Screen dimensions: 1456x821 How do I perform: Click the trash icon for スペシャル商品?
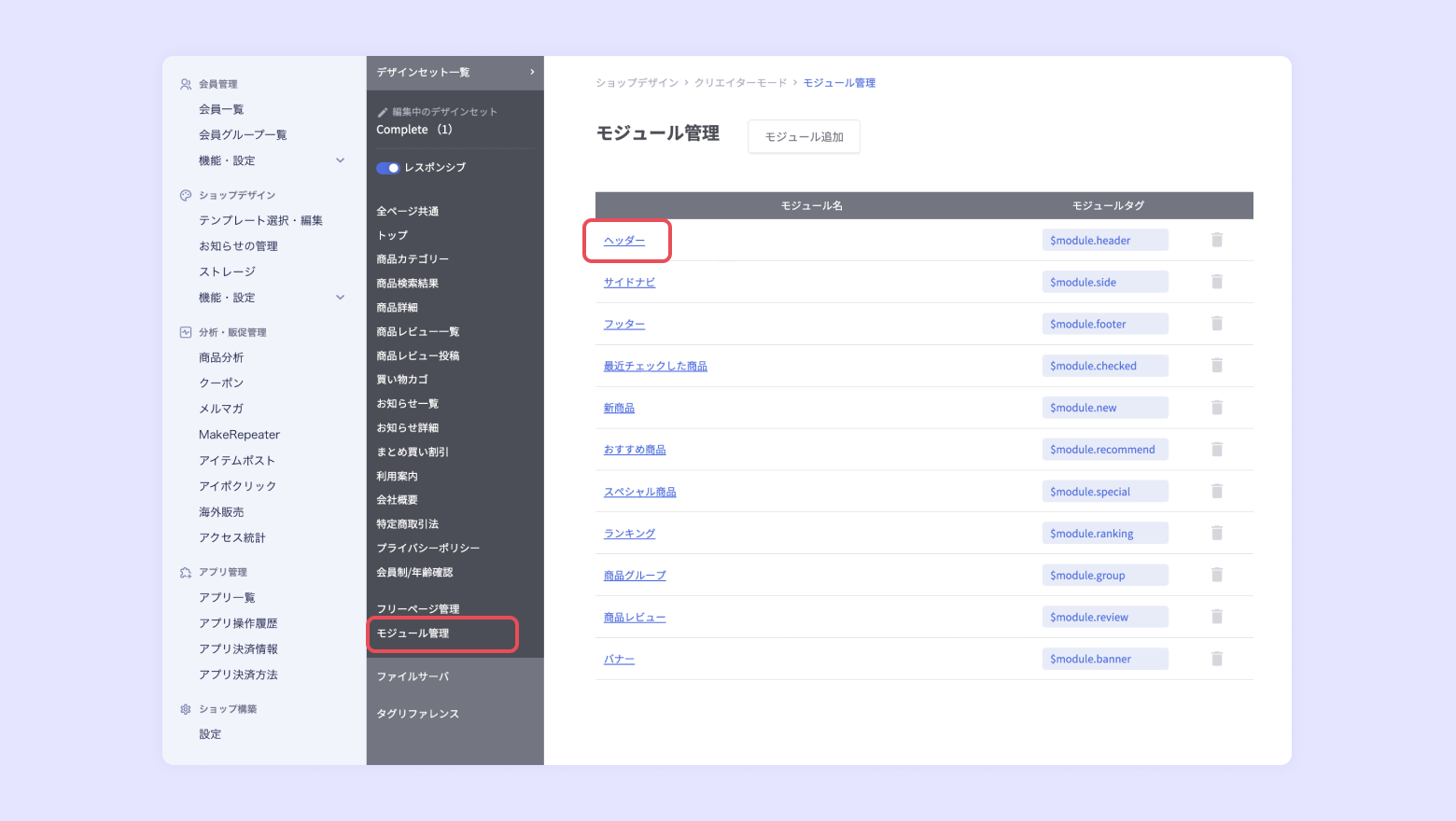click(1217, 492)
